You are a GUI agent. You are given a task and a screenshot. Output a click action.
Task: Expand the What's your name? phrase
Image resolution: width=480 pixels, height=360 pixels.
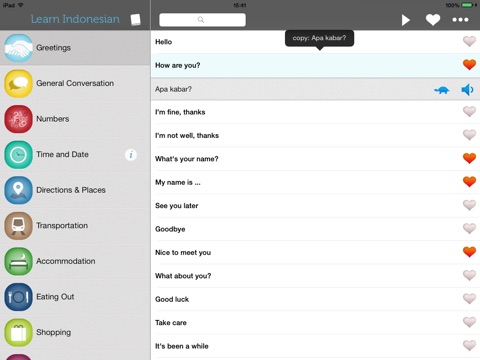coord(315,159)
